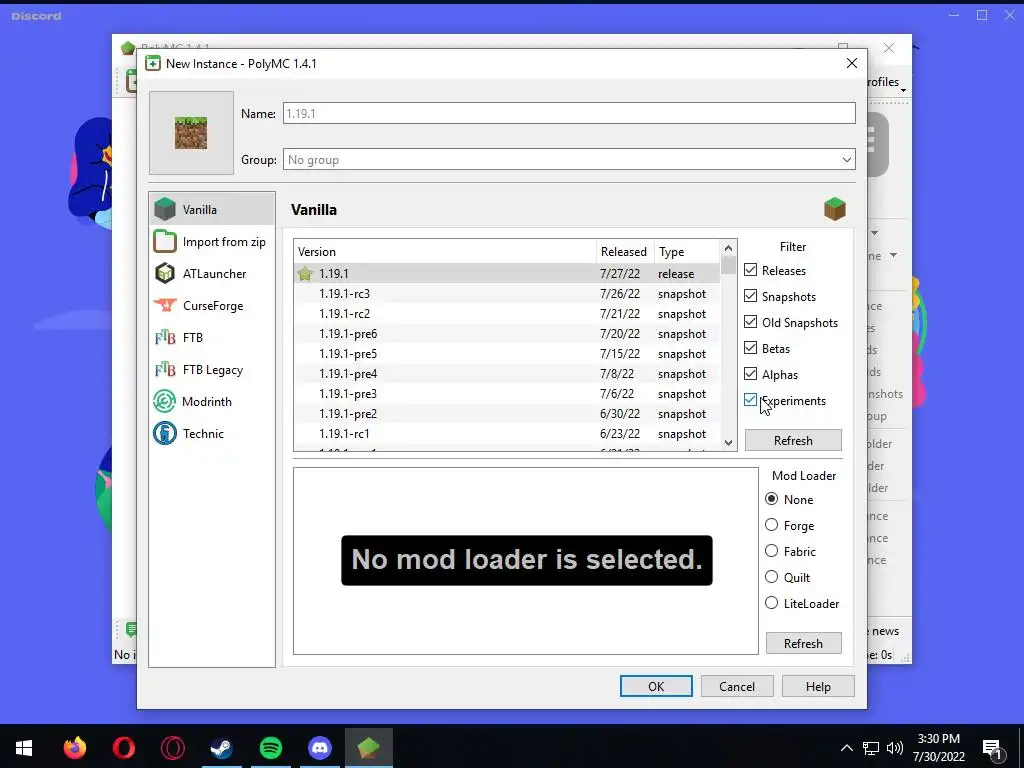
Task: Click the Name input field
Action: 569,114
